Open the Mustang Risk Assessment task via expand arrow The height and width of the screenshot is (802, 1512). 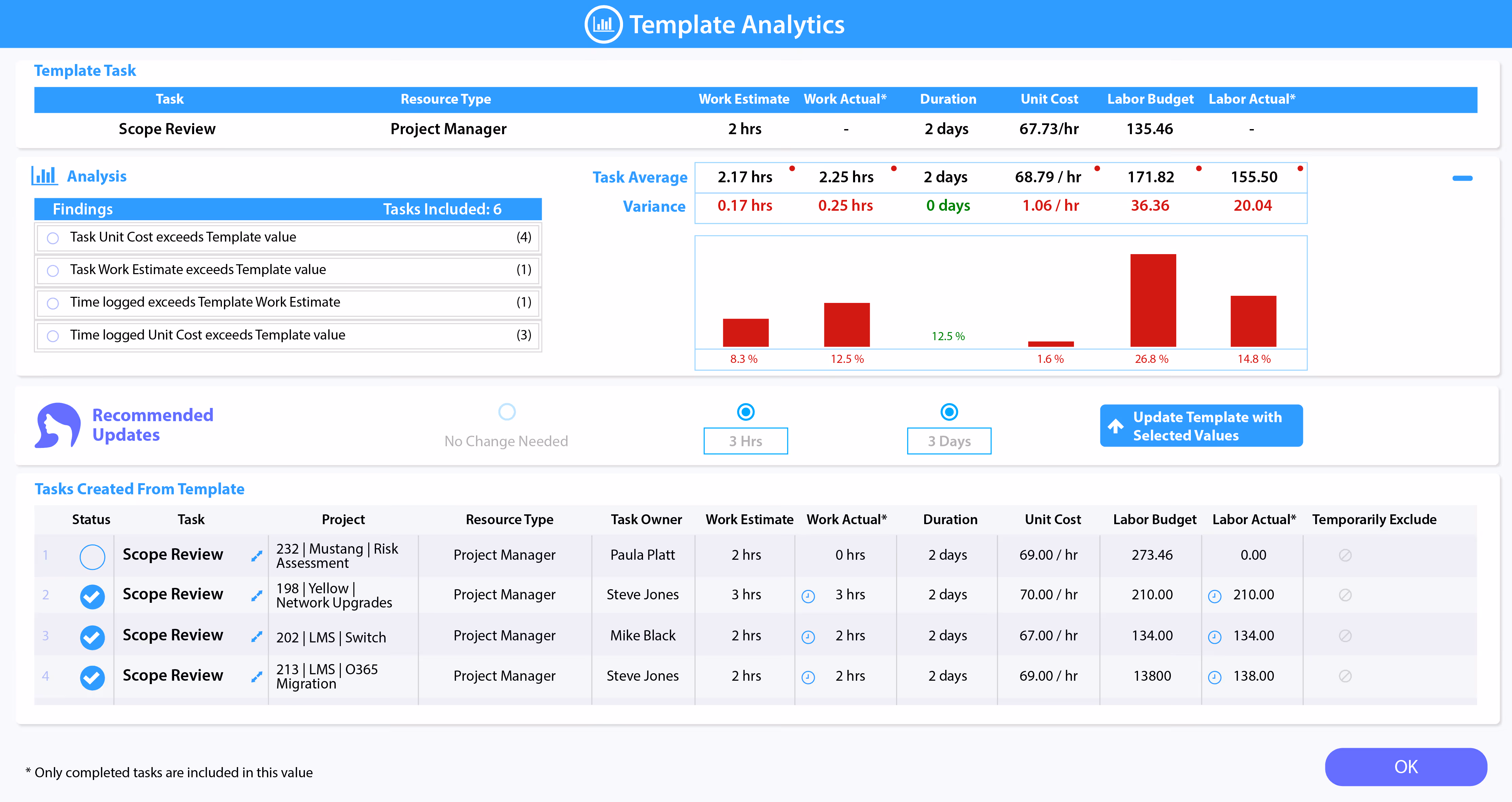(x=256, y=555)
